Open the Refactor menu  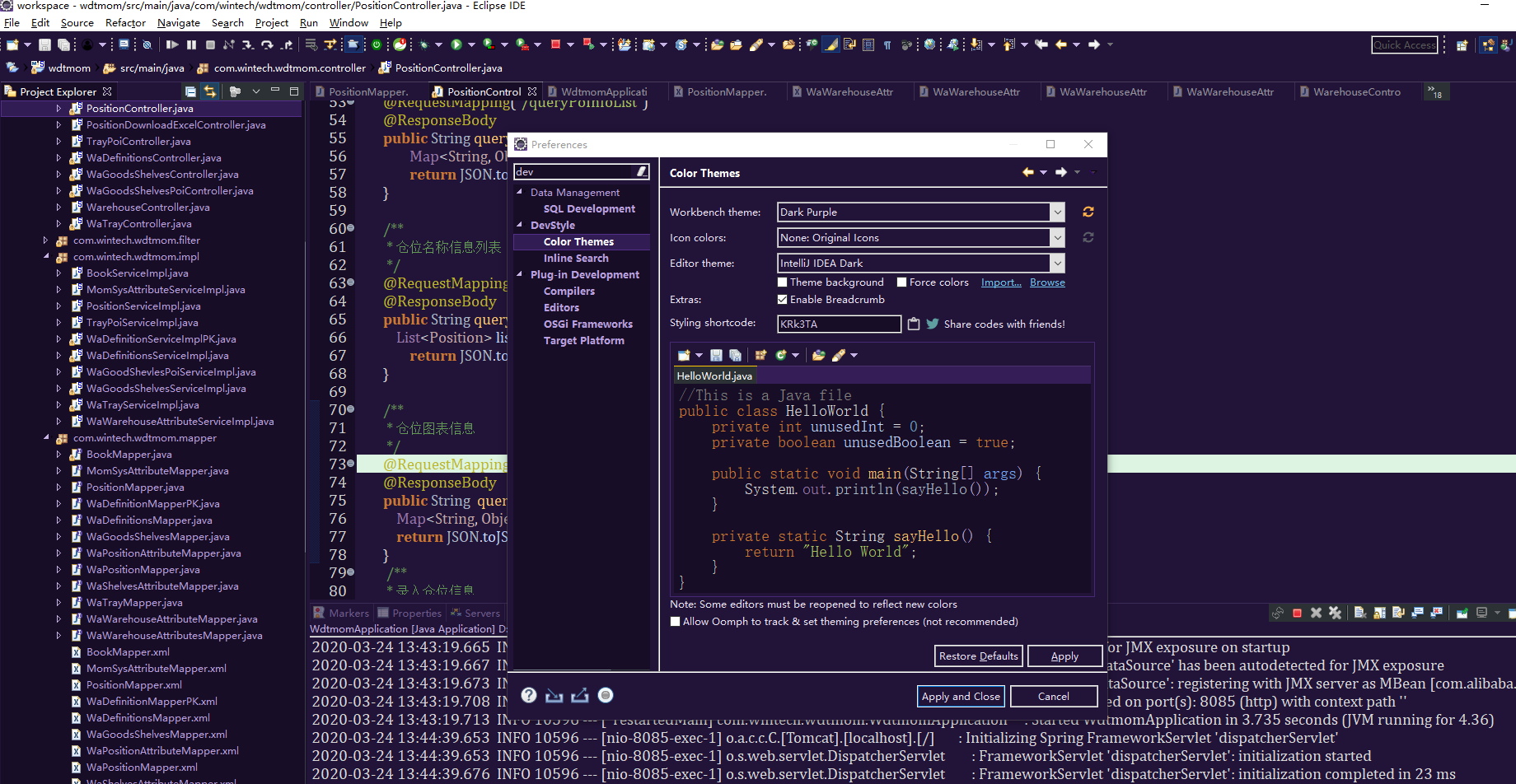pos(124,22)
